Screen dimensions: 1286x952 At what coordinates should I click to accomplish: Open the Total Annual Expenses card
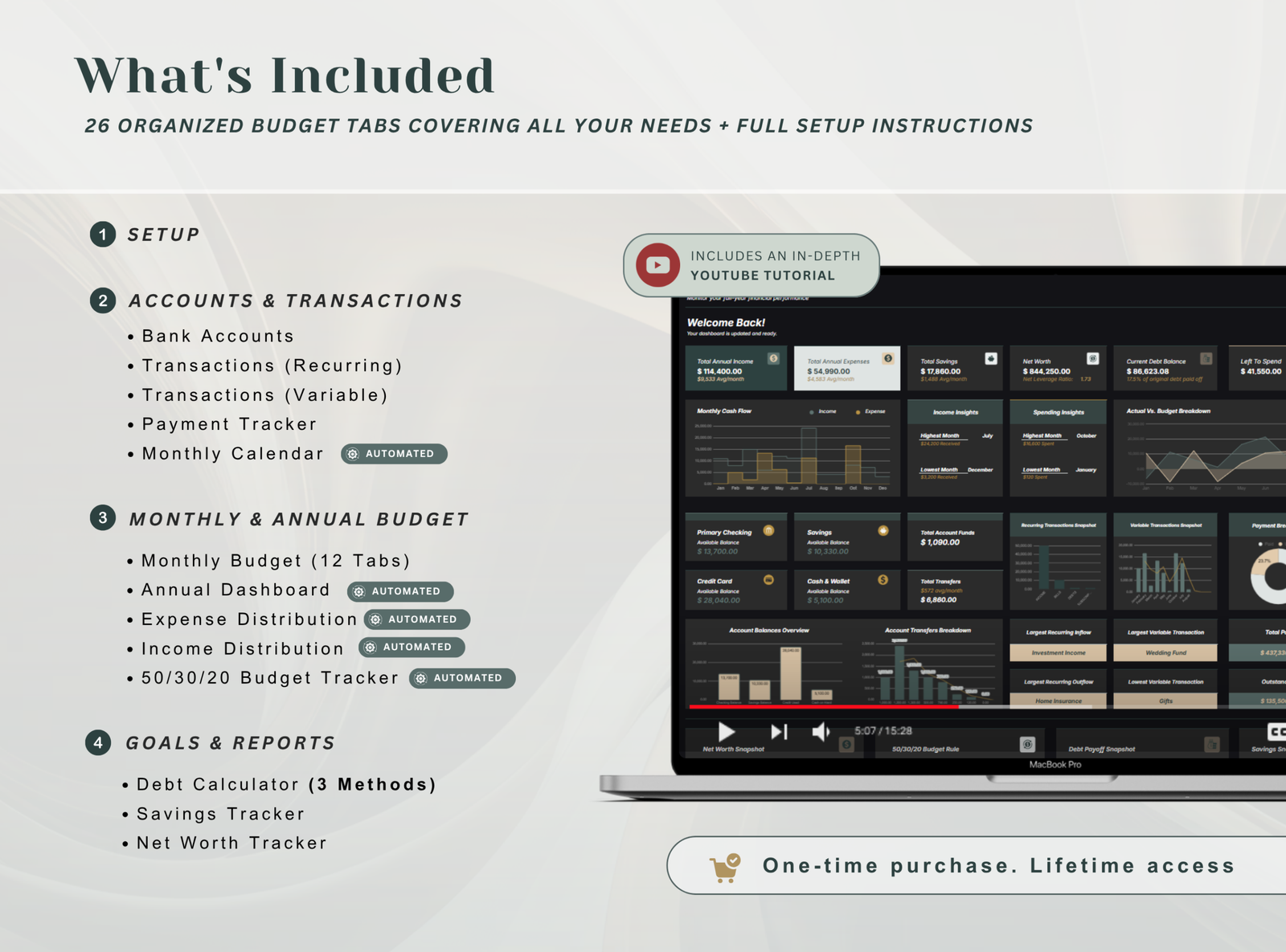[847, 368]
